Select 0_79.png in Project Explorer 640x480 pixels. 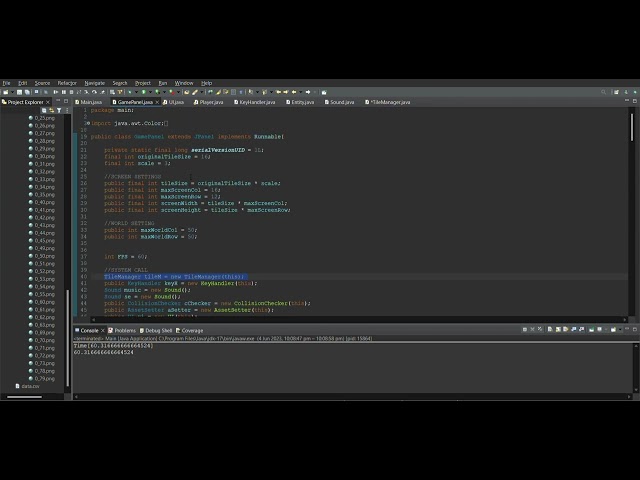pos(42,379)
